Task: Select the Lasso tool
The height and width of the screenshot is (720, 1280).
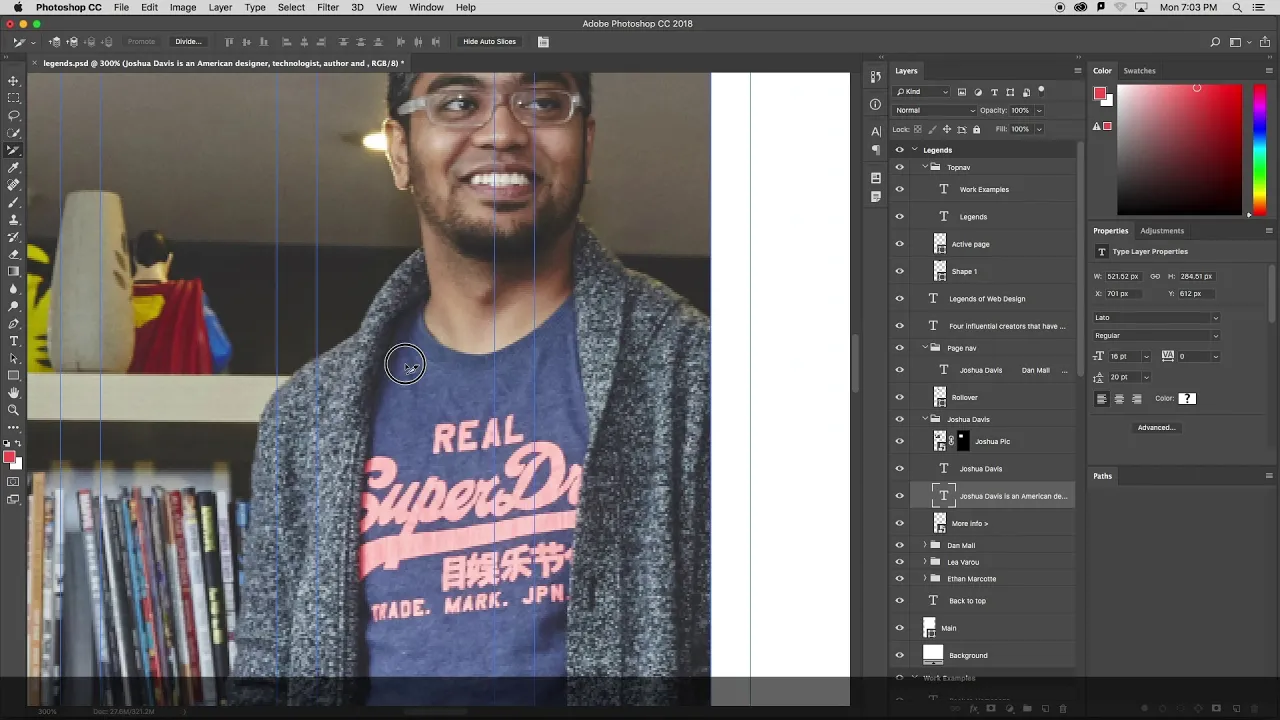Action: pos(13,115)
